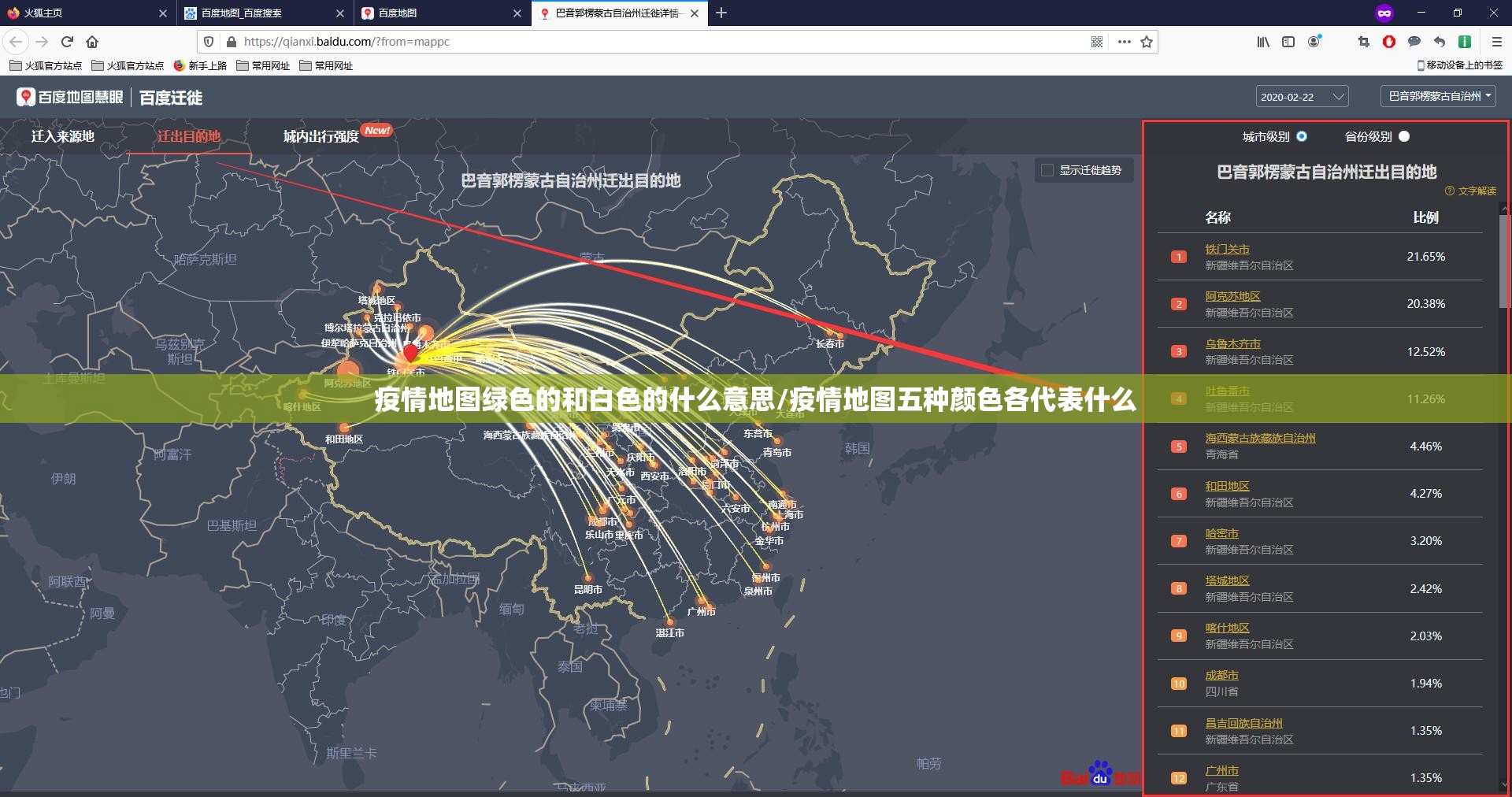Select the 省份级别 radio button
The image size is (1512, 797).
coord(1404,136)
